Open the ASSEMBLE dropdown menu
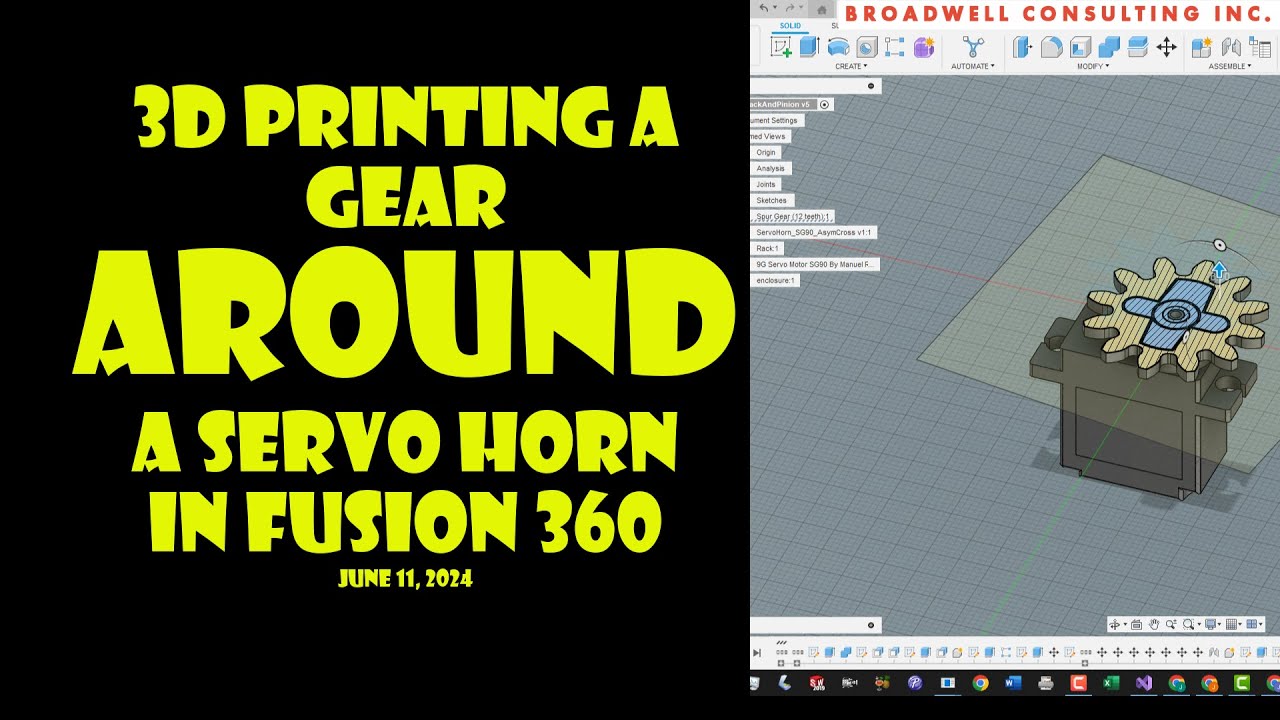Screen dimensions: 1280x720 (x=1230, y=66)
